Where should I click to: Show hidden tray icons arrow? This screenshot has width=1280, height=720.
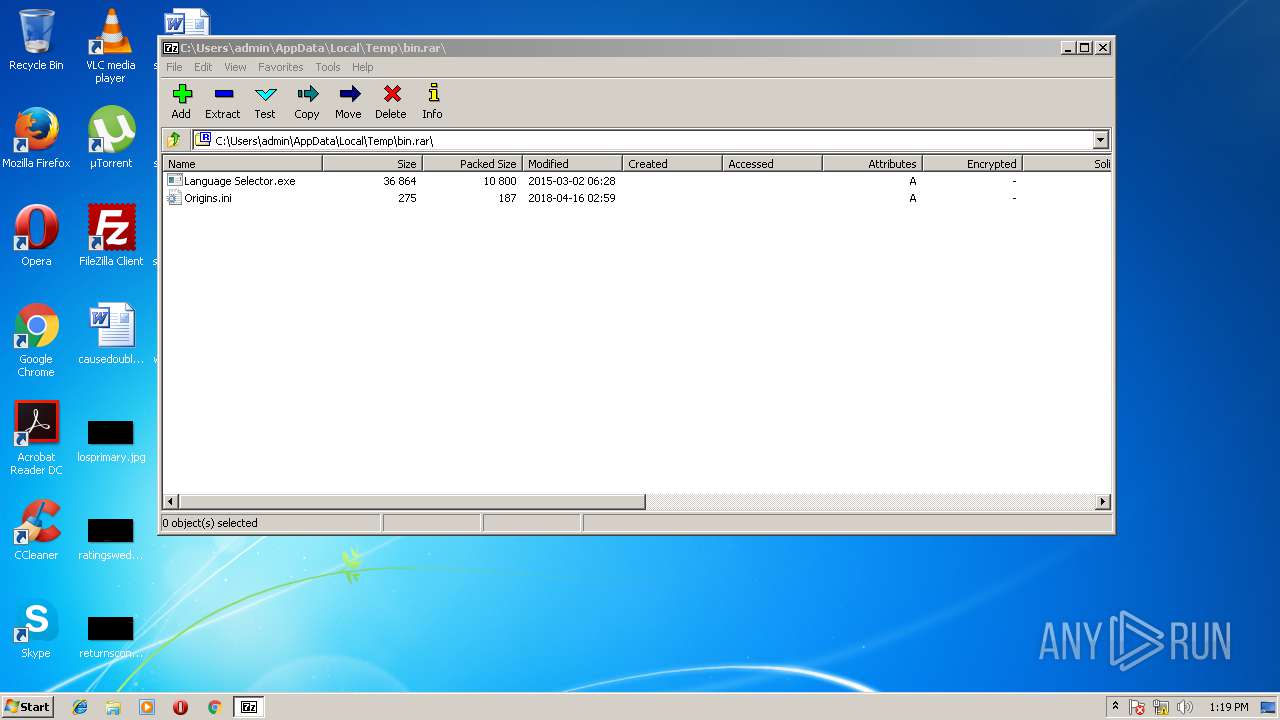pos(1116,706)
